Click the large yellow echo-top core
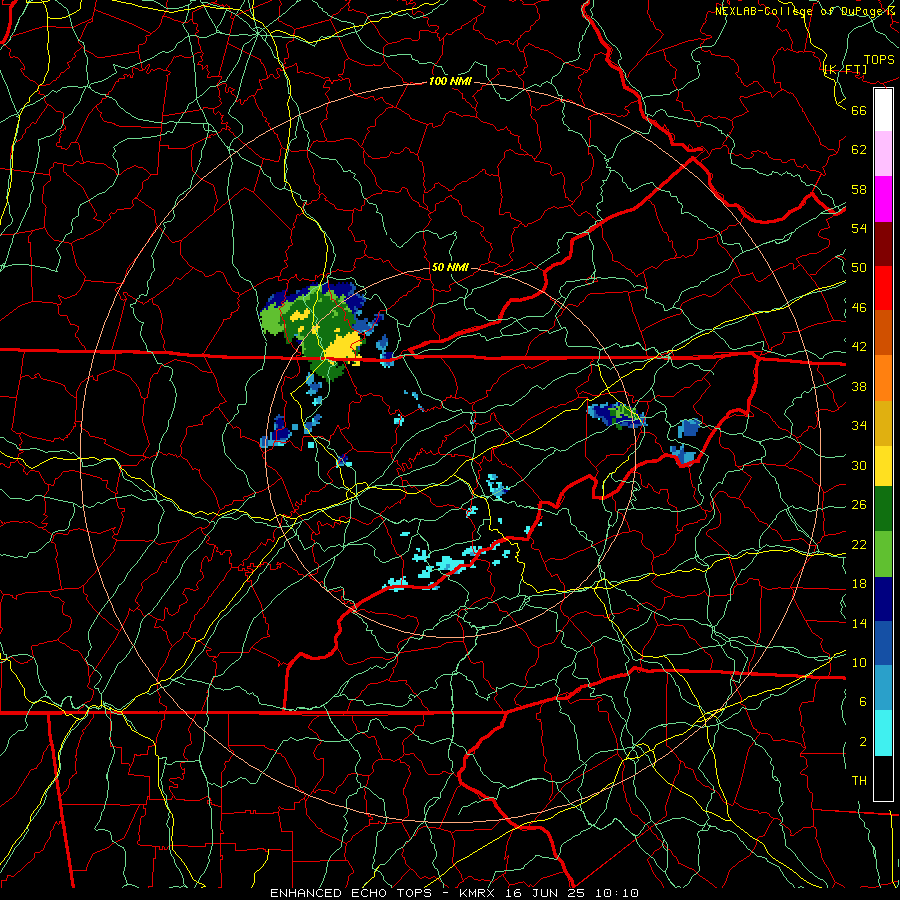Screen dimensions: 900x900 click(343, 347)
